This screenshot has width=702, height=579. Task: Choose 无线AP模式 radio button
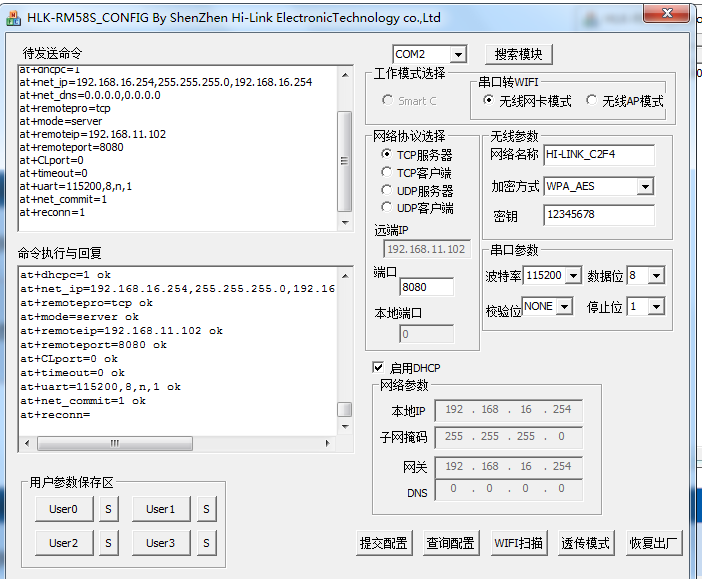pyautogui.click(x=592, y=101)
